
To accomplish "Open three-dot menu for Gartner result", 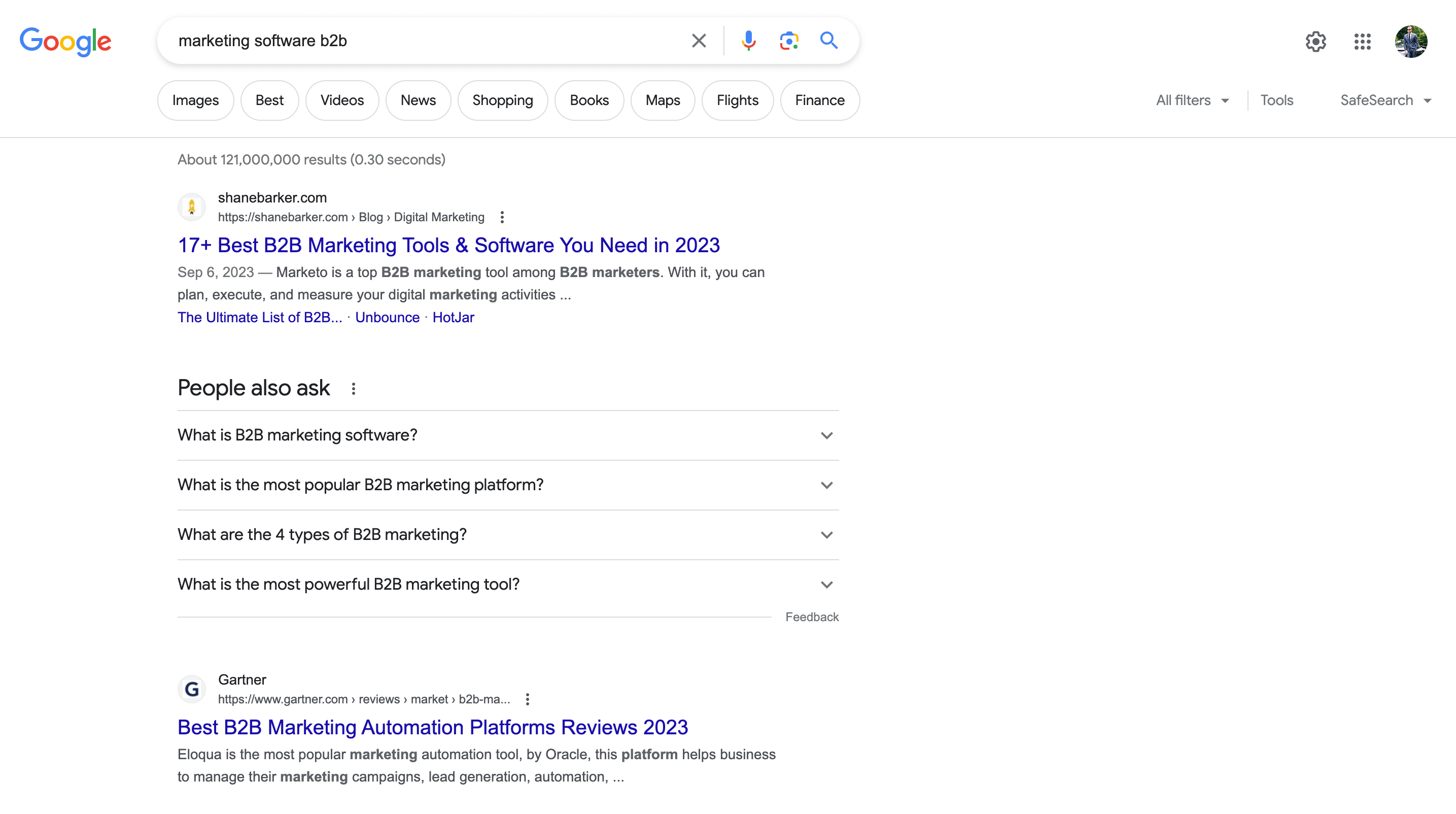I will [x=527, y=699].
